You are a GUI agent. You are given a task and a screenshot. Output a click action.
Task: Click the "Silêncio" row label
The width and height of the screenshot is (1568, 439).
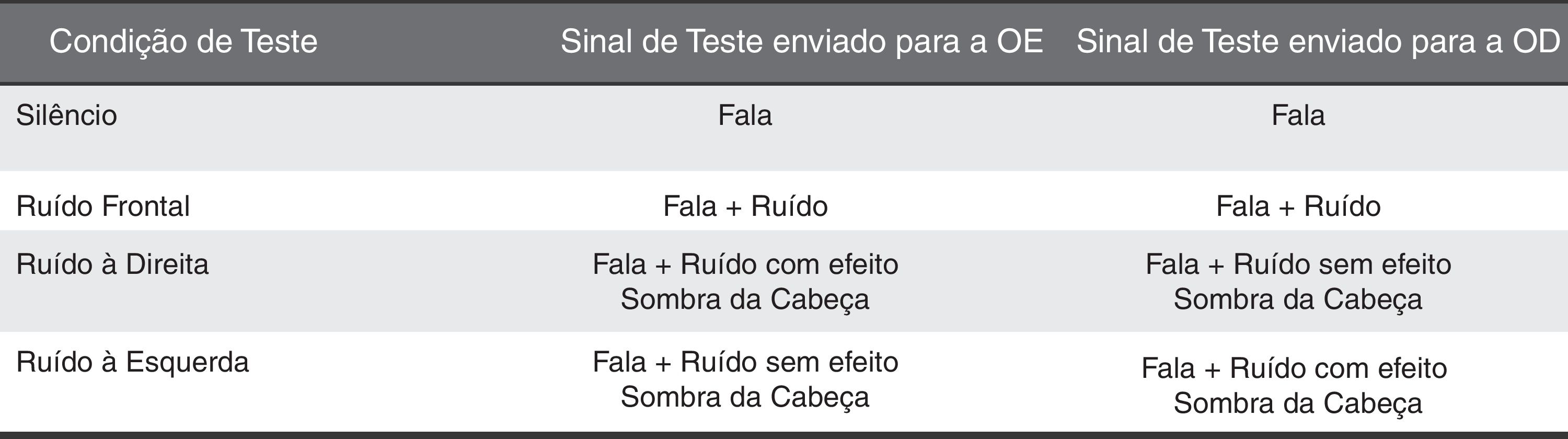[66, 115]
